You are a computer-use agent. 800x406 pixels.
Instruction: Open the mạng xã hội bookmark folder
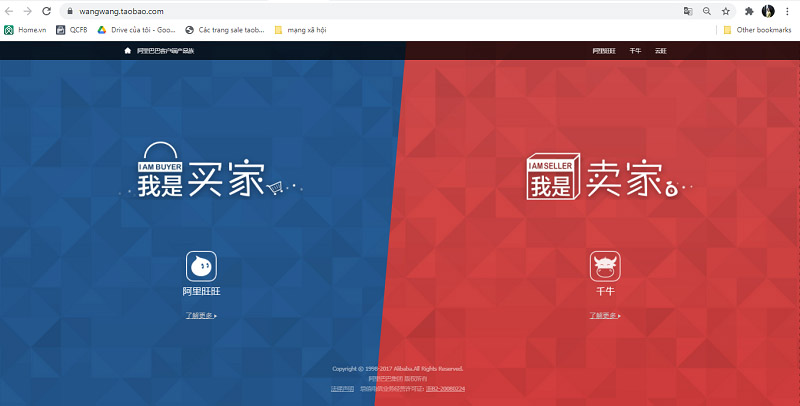point(301,30)
